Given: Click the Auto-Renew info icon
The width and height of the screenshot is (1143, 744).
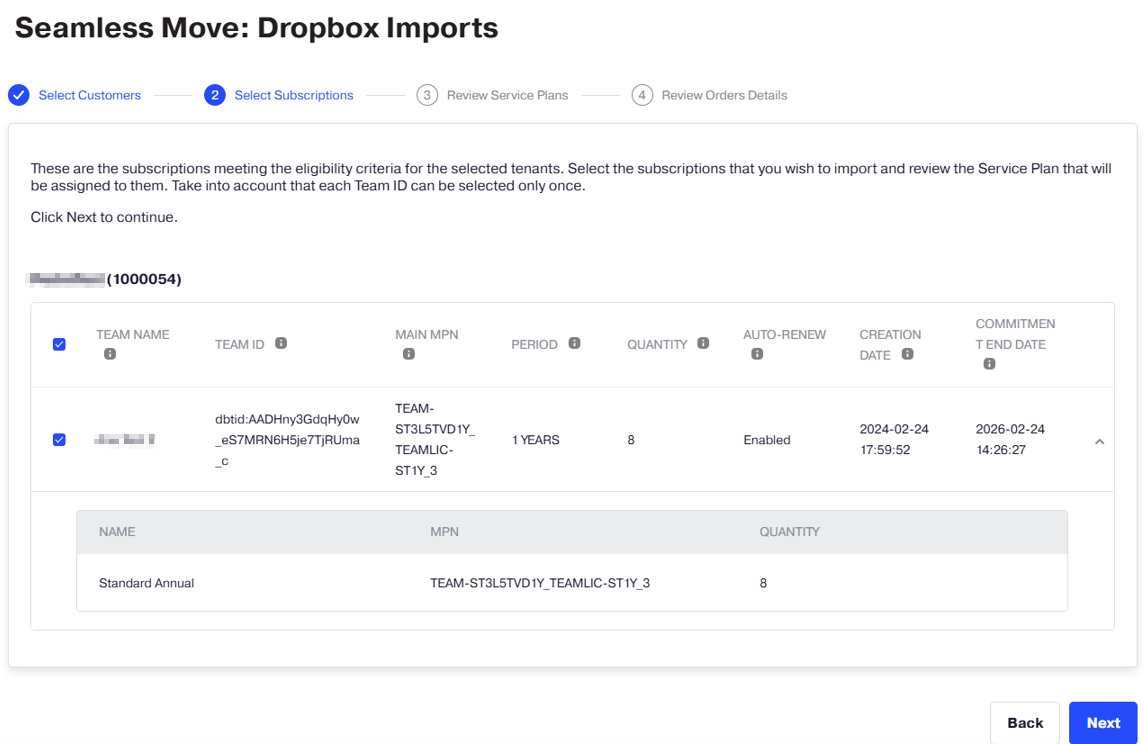Looking at the screenshot, I should coord(757,354).
